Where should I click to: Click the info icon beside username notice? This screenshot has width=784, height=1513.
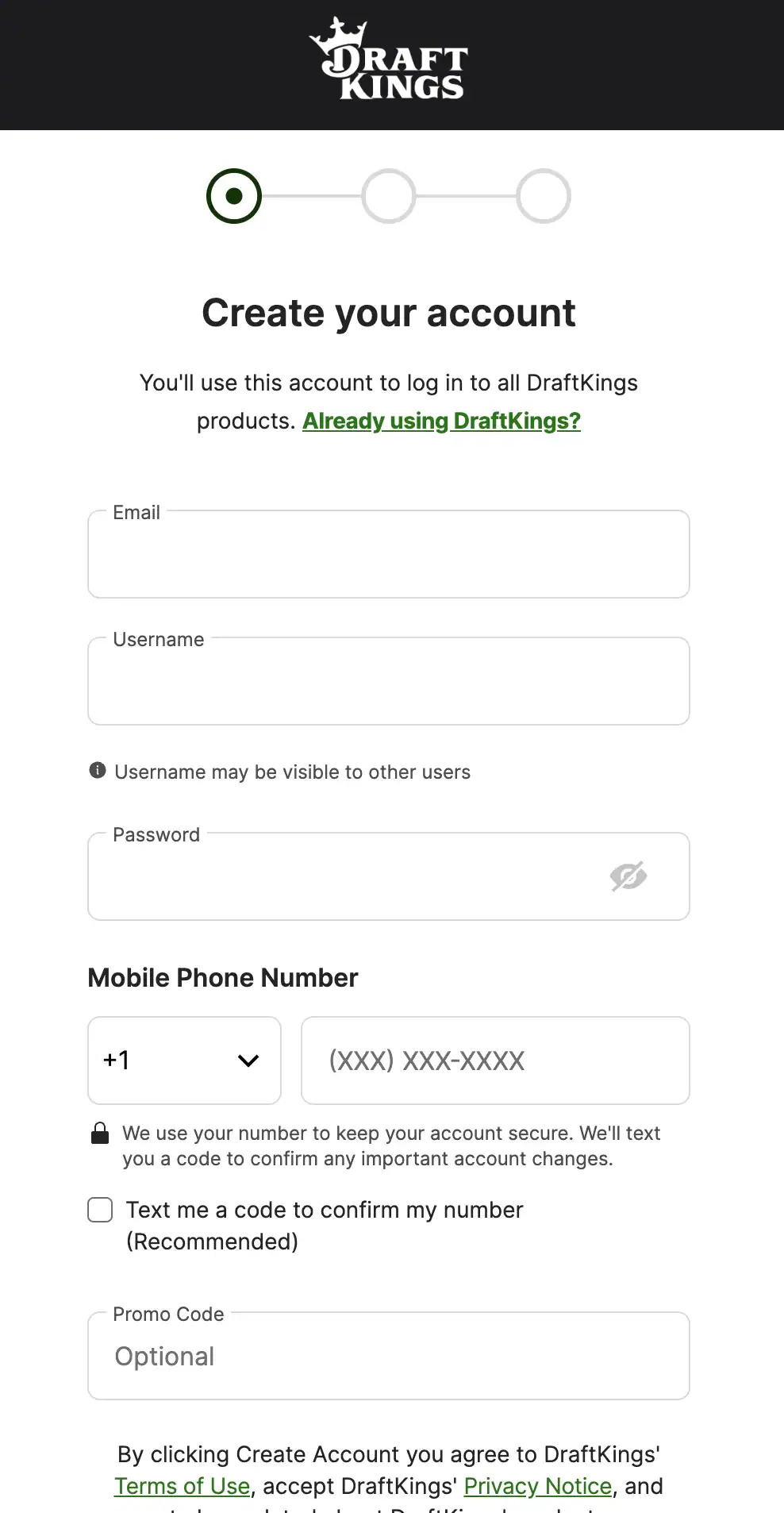(98, 770)
